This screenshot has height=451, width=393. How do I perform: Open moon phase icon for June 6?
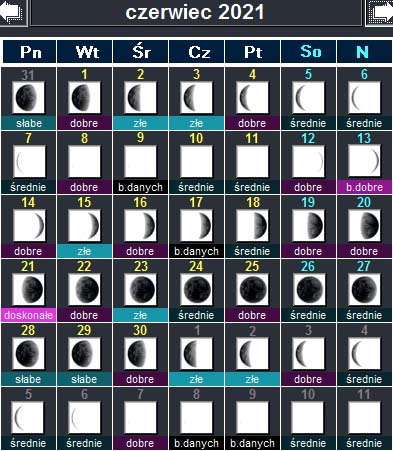tap(364, 98)
